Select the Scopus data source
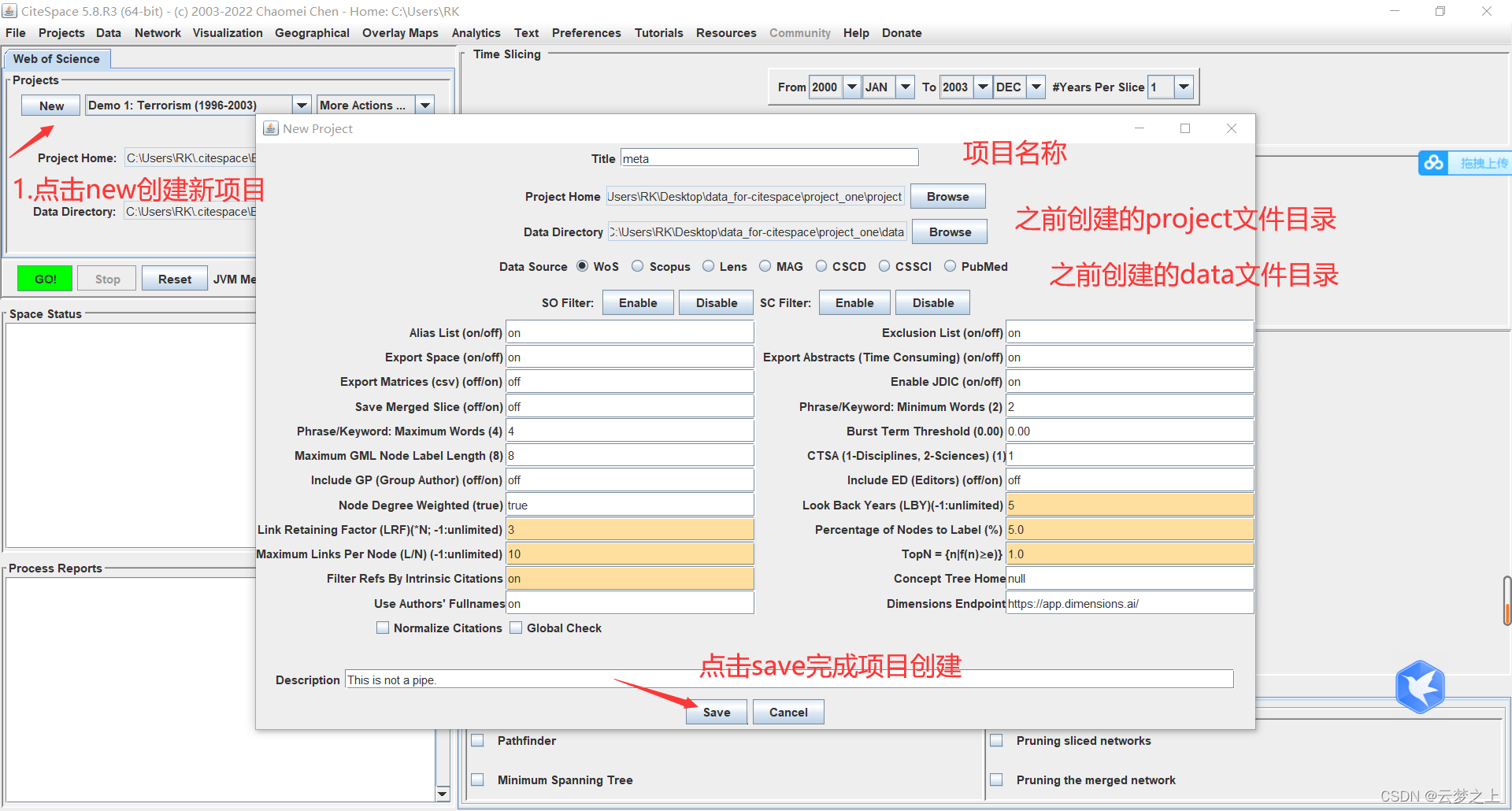The height and width of the screenshot is (811, 1512). coord(638,266)
